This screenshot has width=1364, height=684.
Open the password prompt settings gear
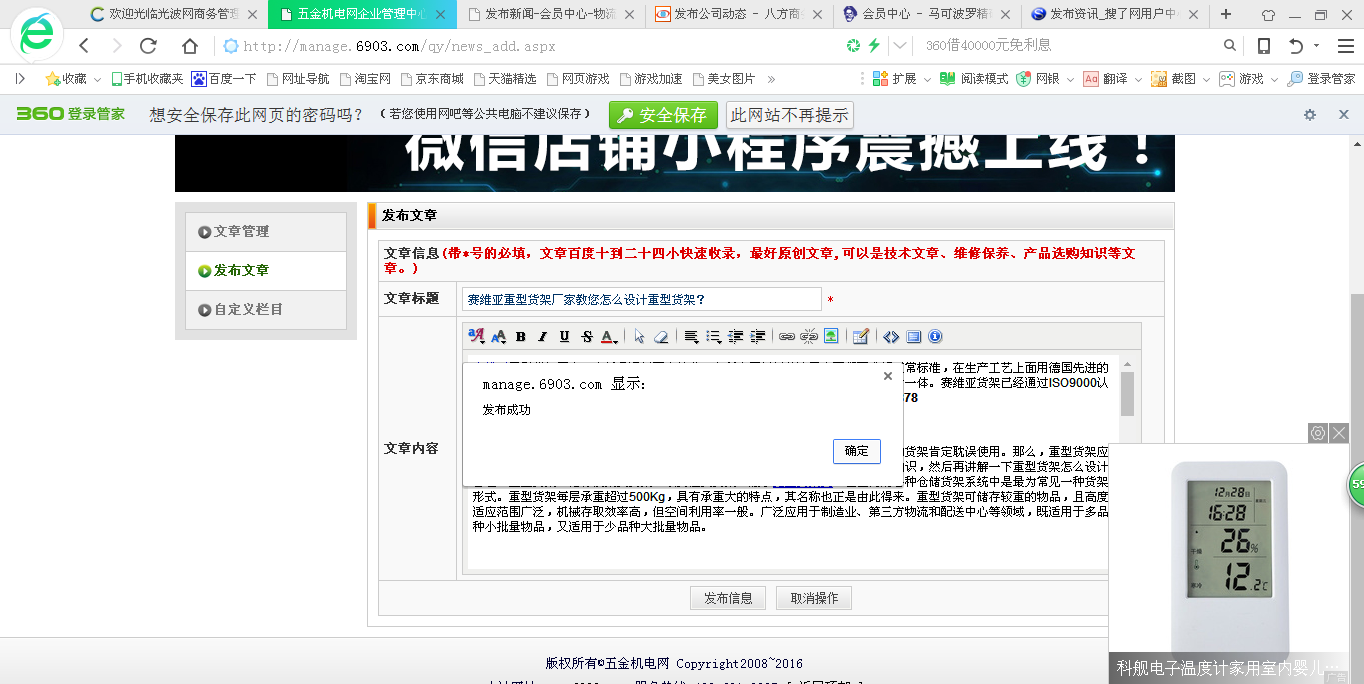tap(1310, 115)
